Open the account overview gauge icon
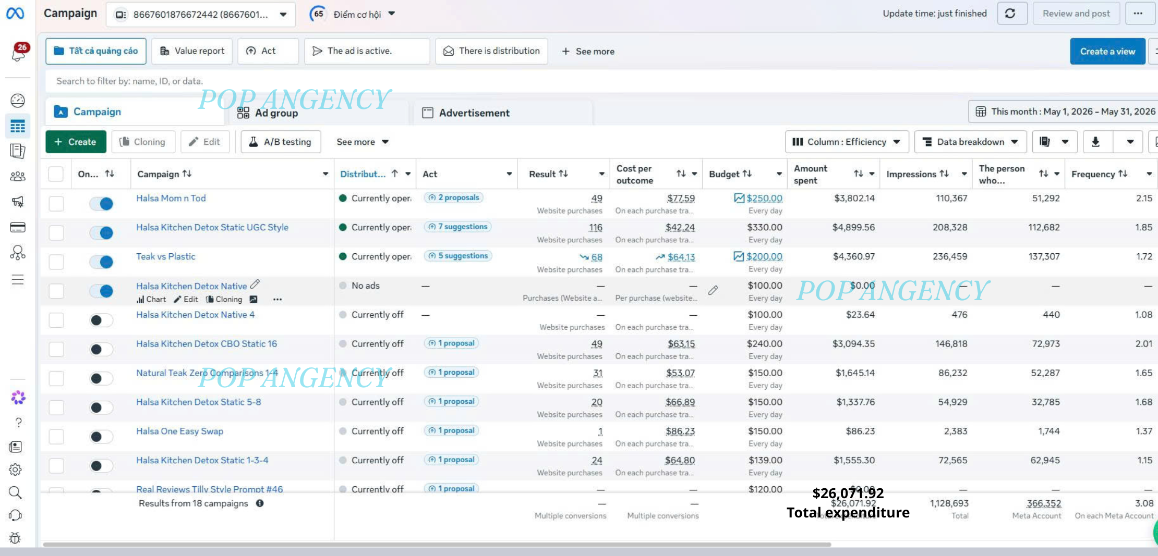This screenshot has width=1158, height=556. pyautogui.click(x=18, y=100)
